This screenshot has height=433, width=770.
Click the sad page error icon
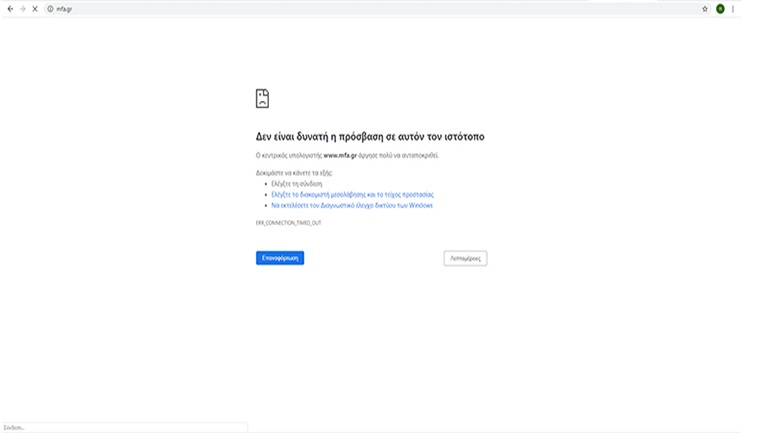point(262,98)
